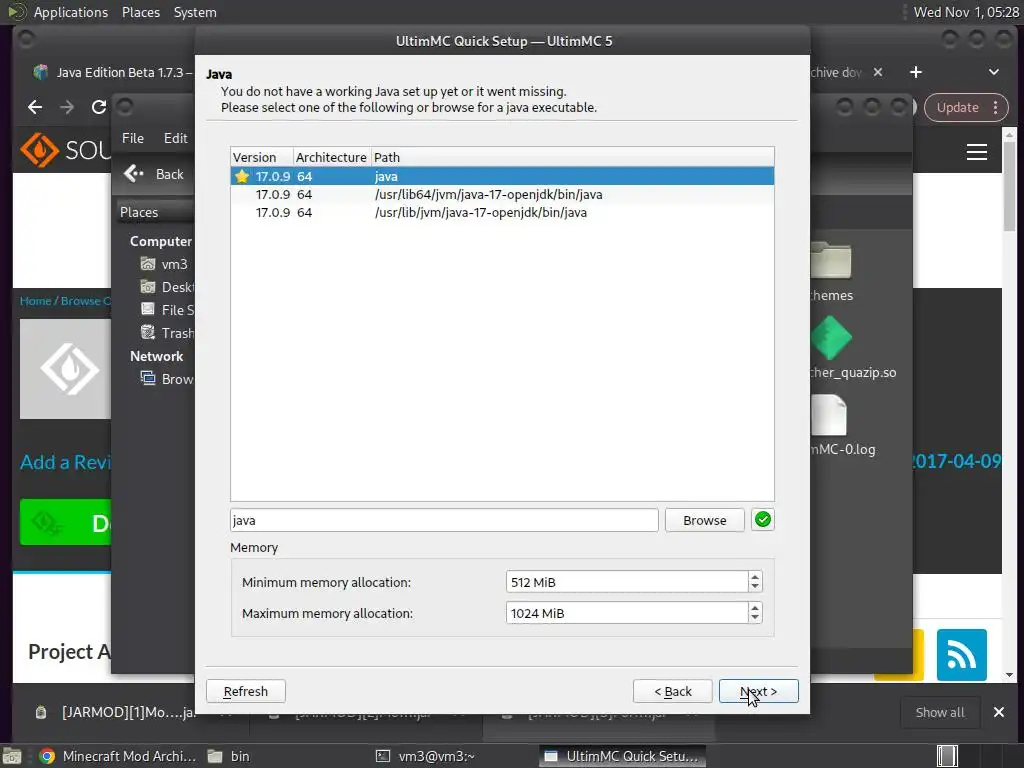Image resolution: width=1024 pixels, height=768 pixels.
Task: Decrease maximum memory allocation with down arrow
Action: [756, 618]
